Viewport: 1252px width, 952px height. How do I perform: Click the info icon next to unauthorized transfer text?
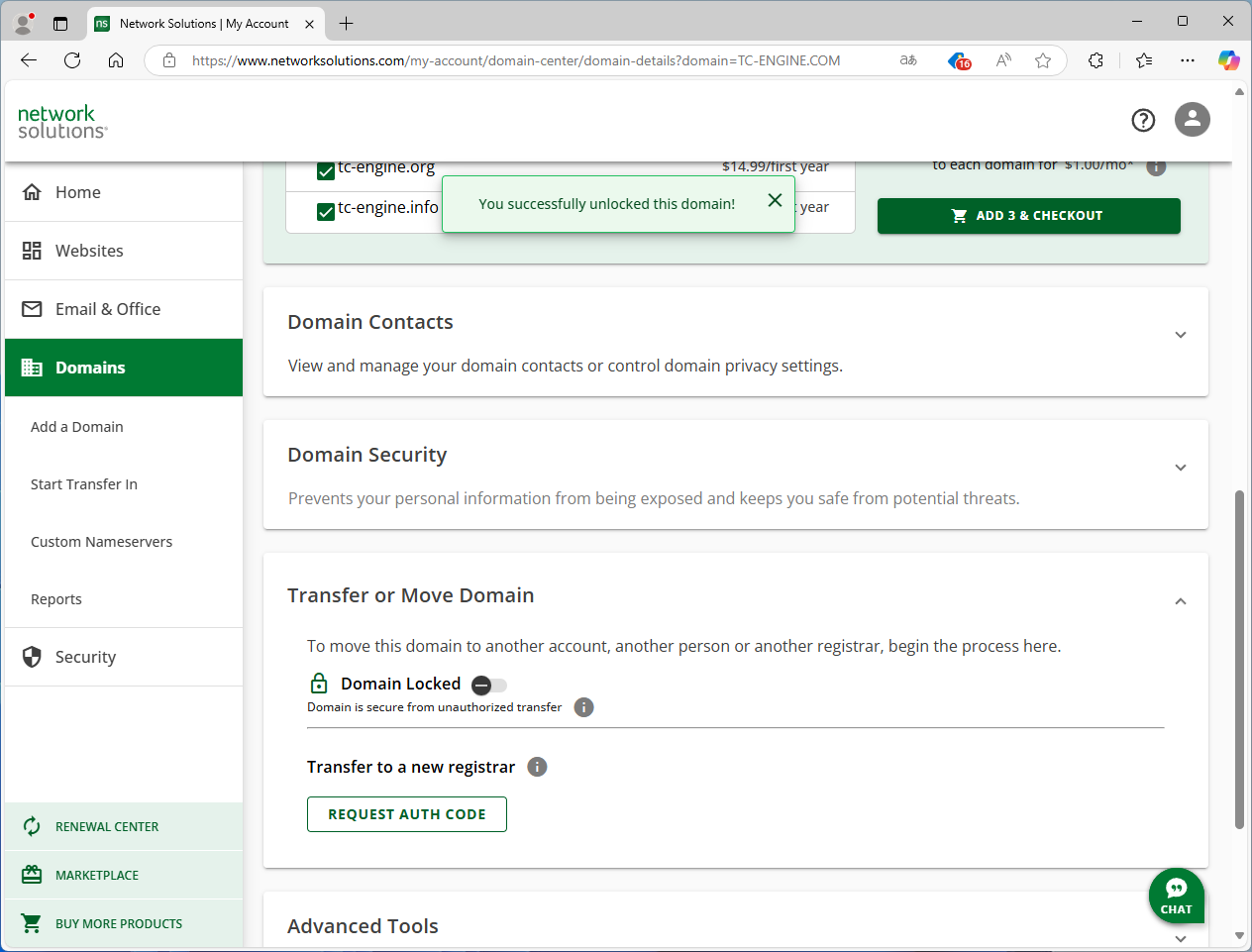point(584,707)
